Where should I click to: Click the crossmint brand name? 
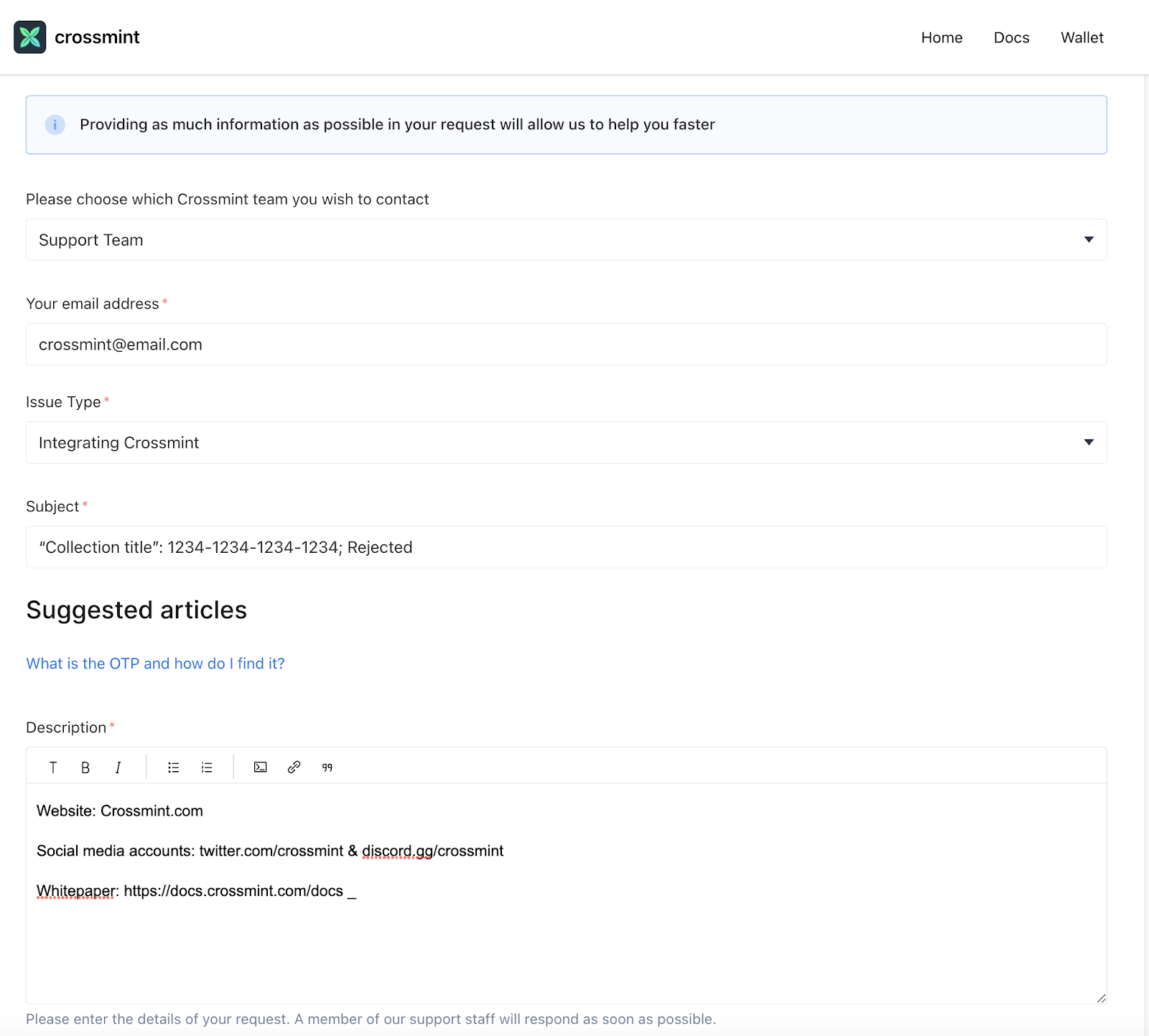click(x=97, y=37)
